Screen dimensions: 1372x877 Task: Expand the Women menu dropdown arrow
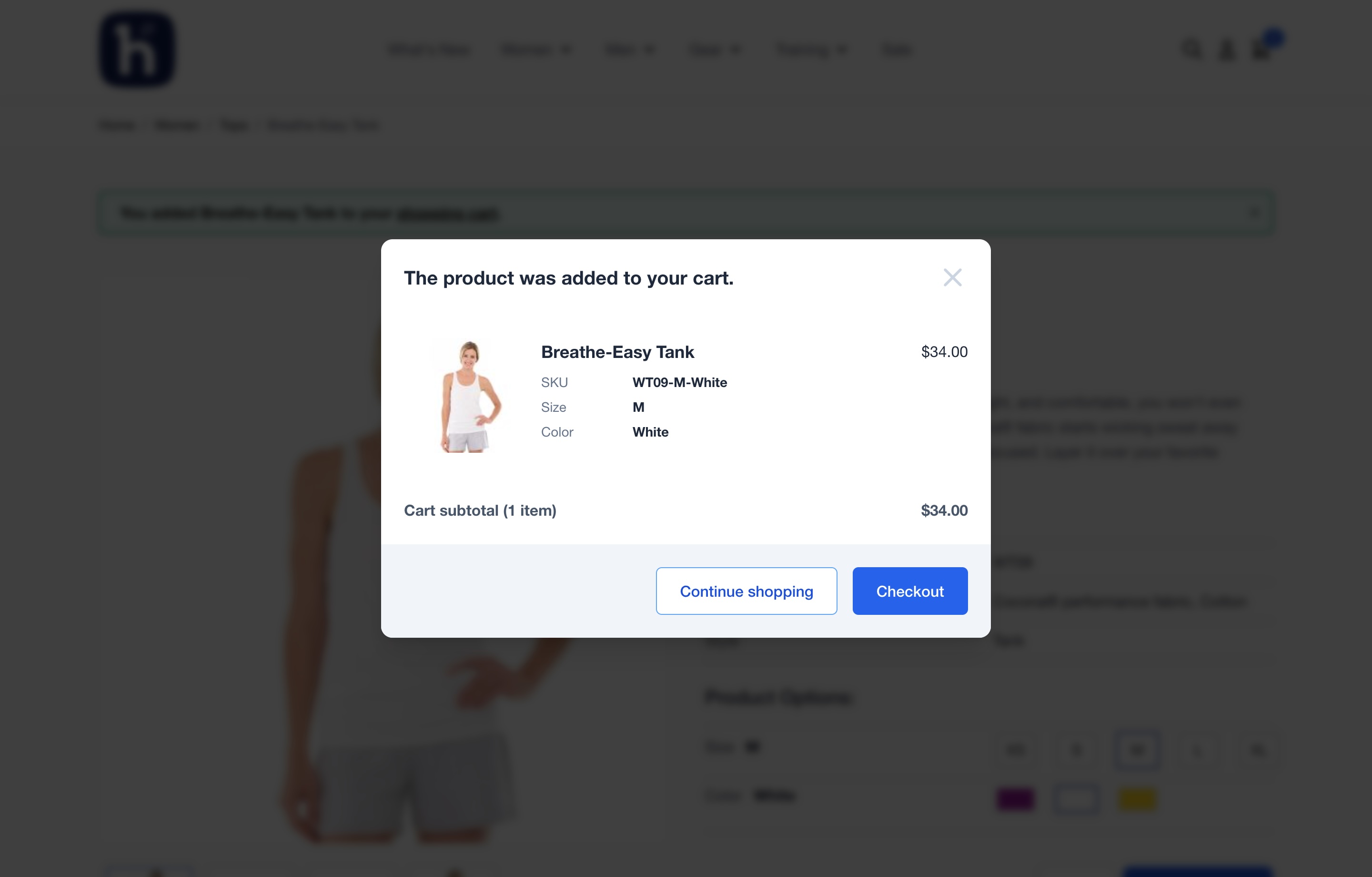[x=566, y=50]
